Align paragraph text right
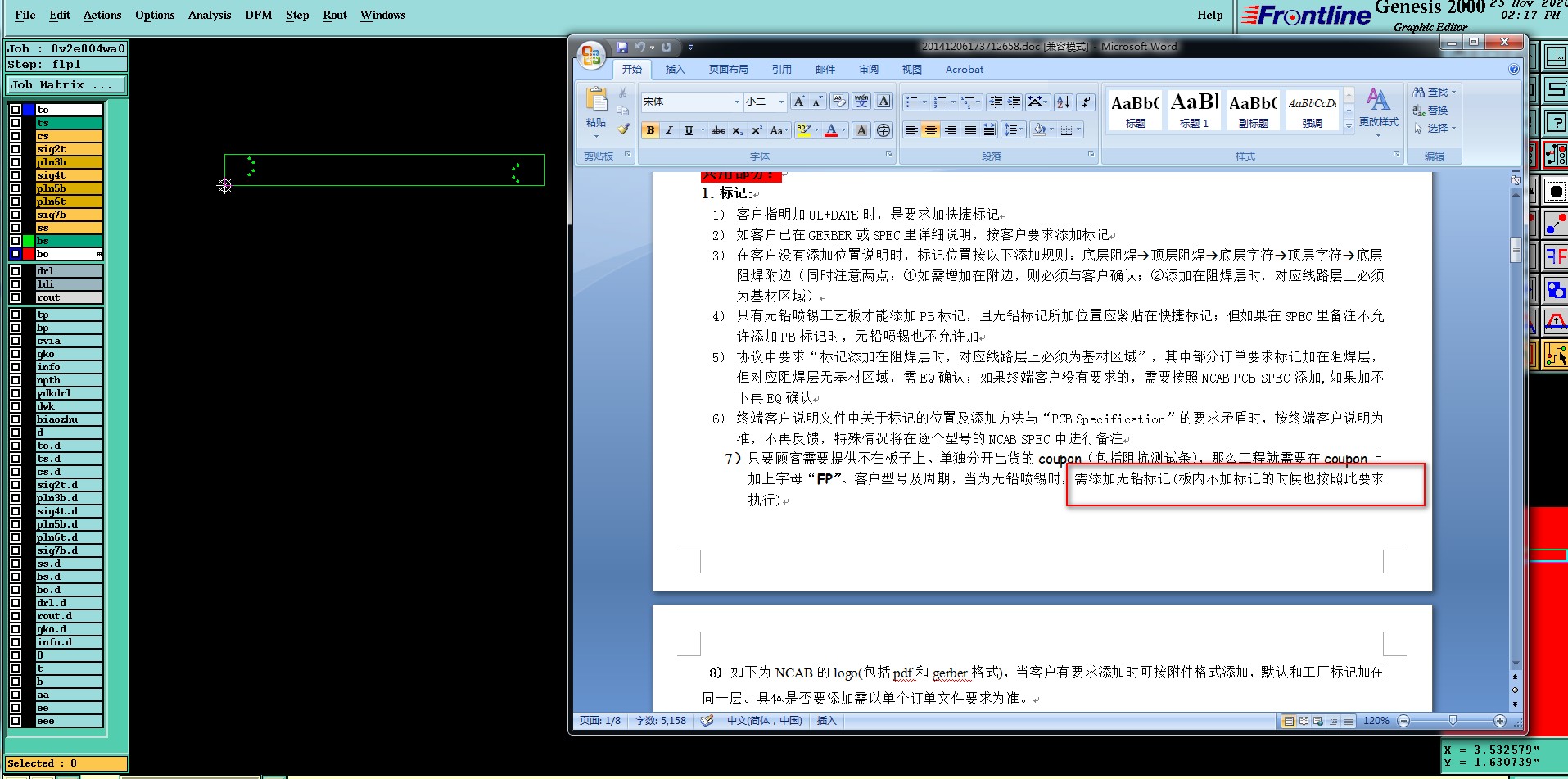The width and height of the screenshot is (1568, 779). (x=951, y=129)
